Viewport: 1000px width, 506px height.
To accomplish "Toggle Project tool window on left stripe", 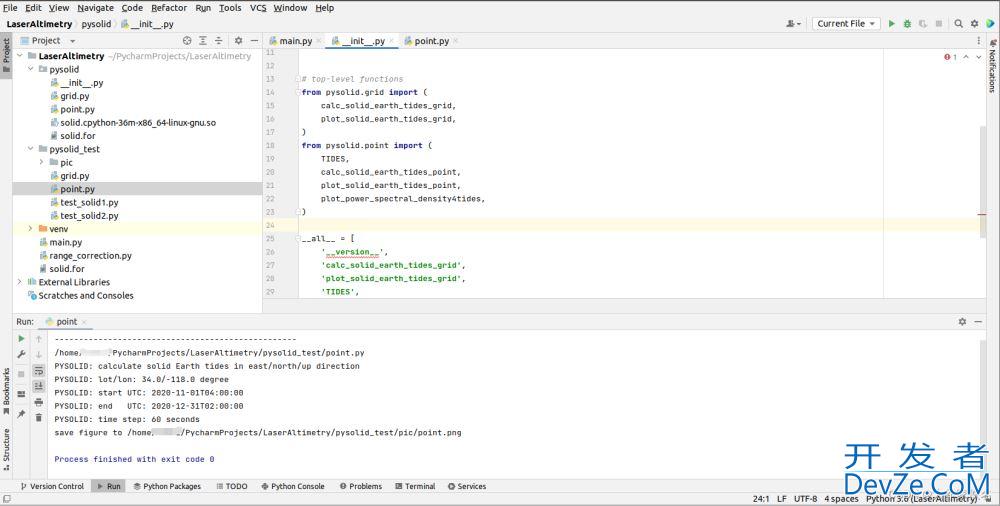I will 6,57.
